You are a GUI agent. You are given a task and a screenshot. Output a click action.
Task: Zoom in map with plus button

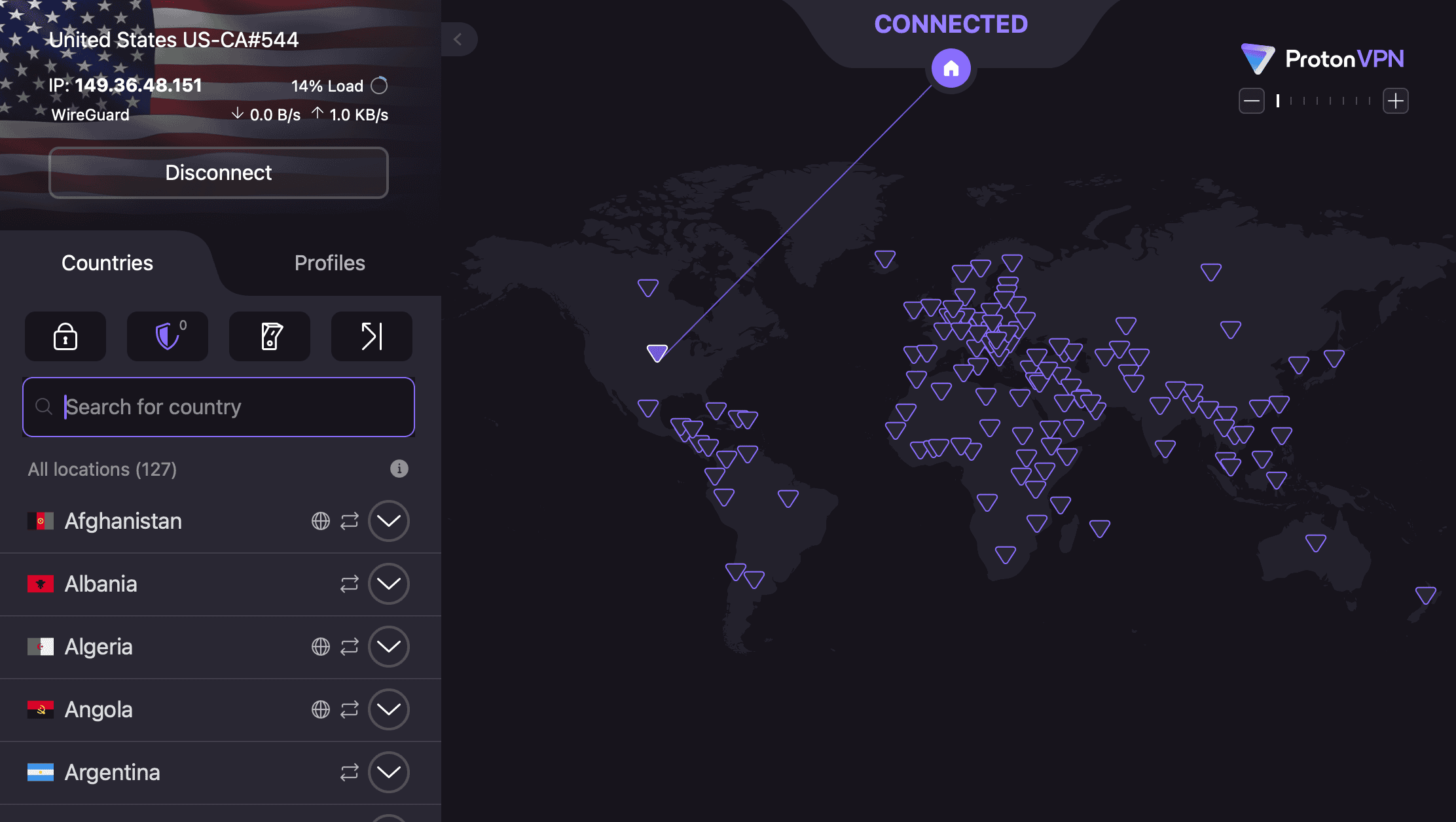pos(1395,101)
